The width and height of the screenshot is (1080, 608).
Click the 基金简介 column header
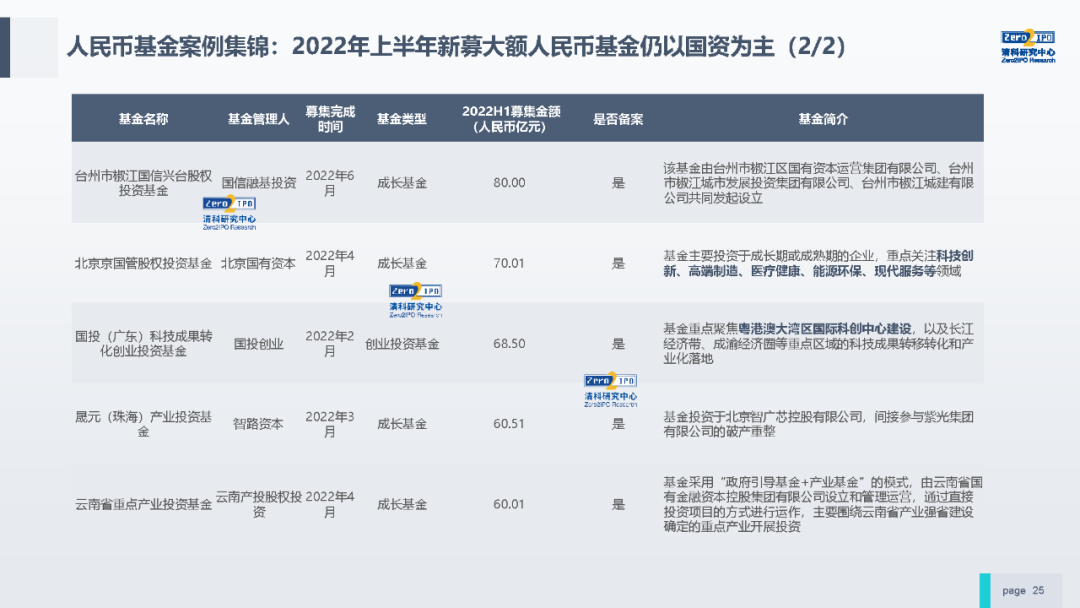coord(822,119)
